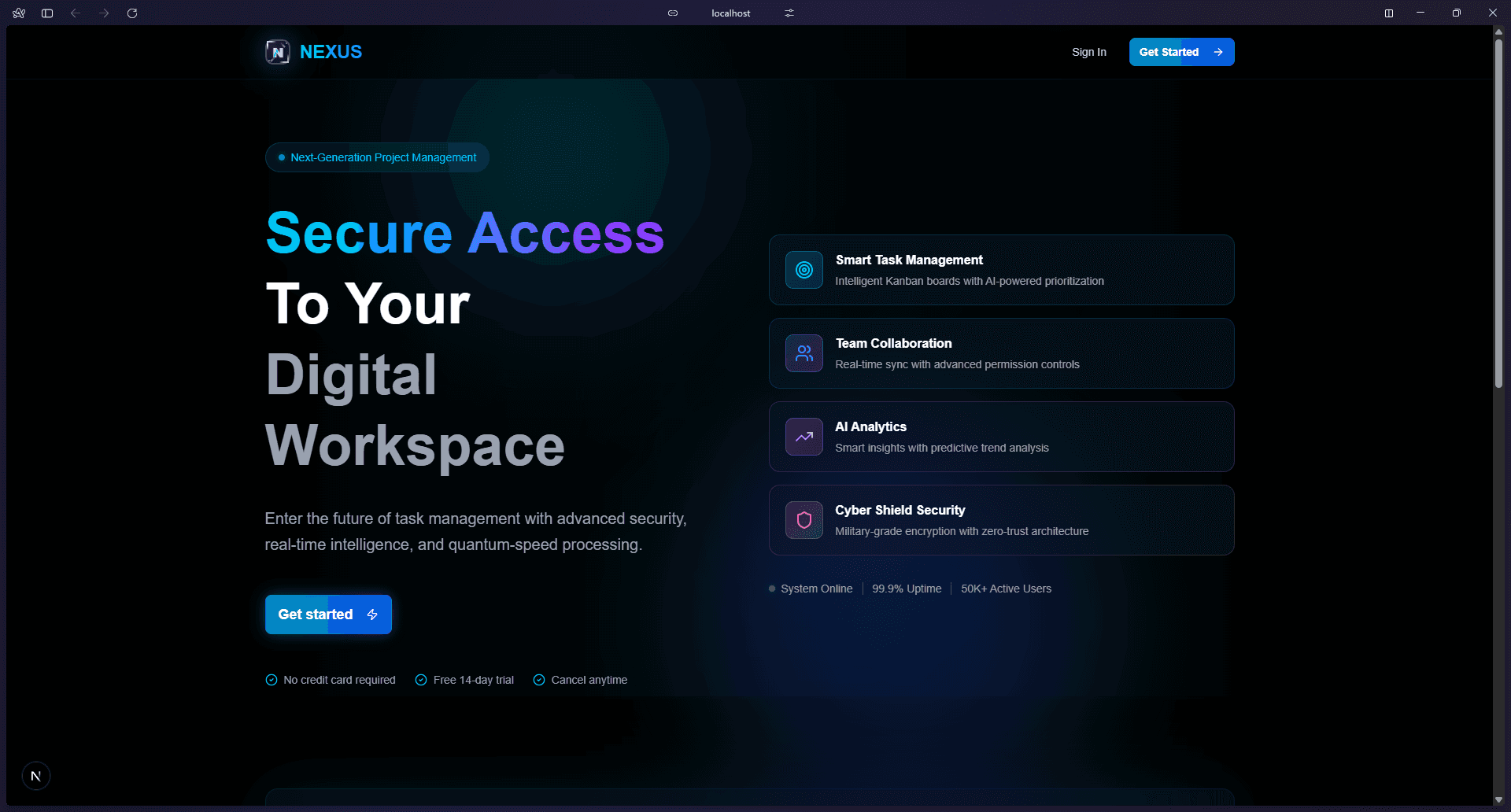
Task: Click the checkmark beside Free 14-day trial
Action: coord(420,679)
